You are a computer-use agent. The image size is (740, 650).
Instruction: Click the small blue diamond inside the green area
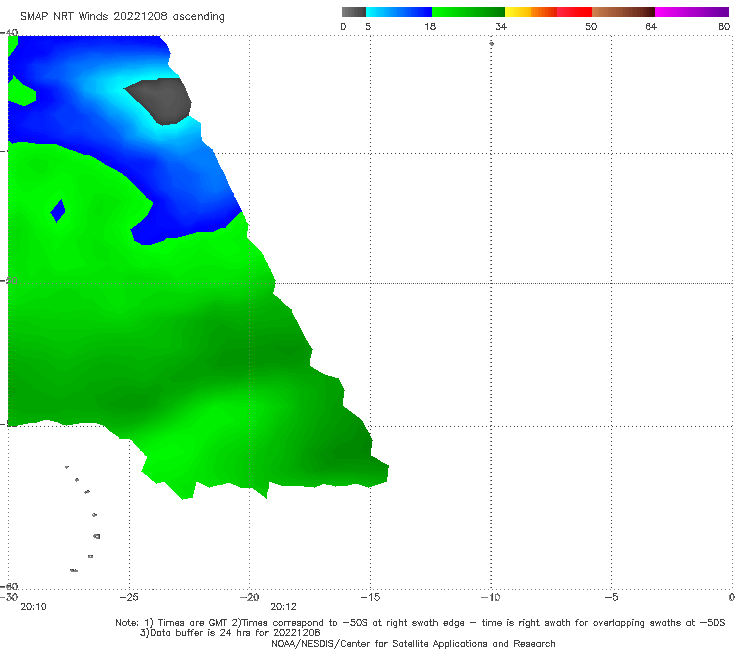coord(58,211)
